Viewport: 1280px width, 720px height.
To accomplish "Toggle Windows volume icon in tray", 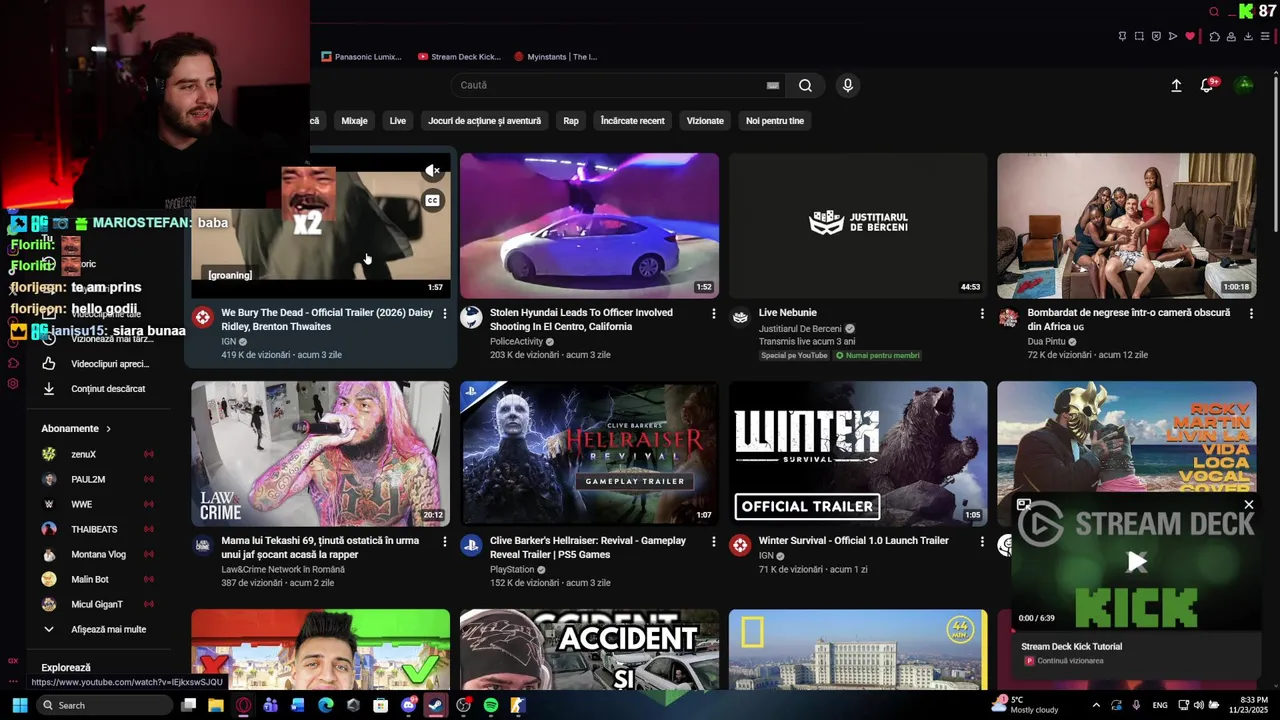I will [1198, 705].
